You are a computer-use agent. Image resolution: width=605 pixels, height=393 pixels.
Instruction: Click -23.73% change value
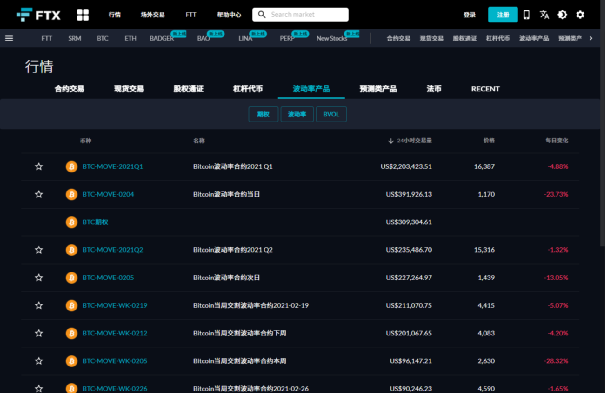click(556, 194)
